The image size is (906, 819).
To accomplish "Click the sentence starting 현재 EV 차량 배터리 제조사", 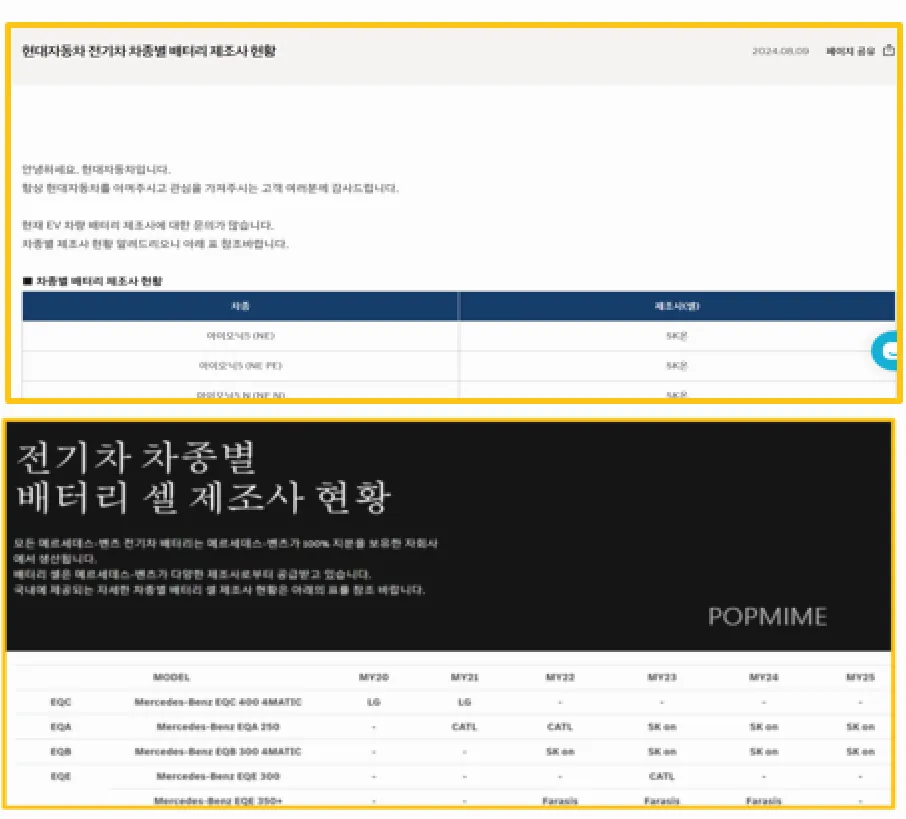I will (148, 225).
